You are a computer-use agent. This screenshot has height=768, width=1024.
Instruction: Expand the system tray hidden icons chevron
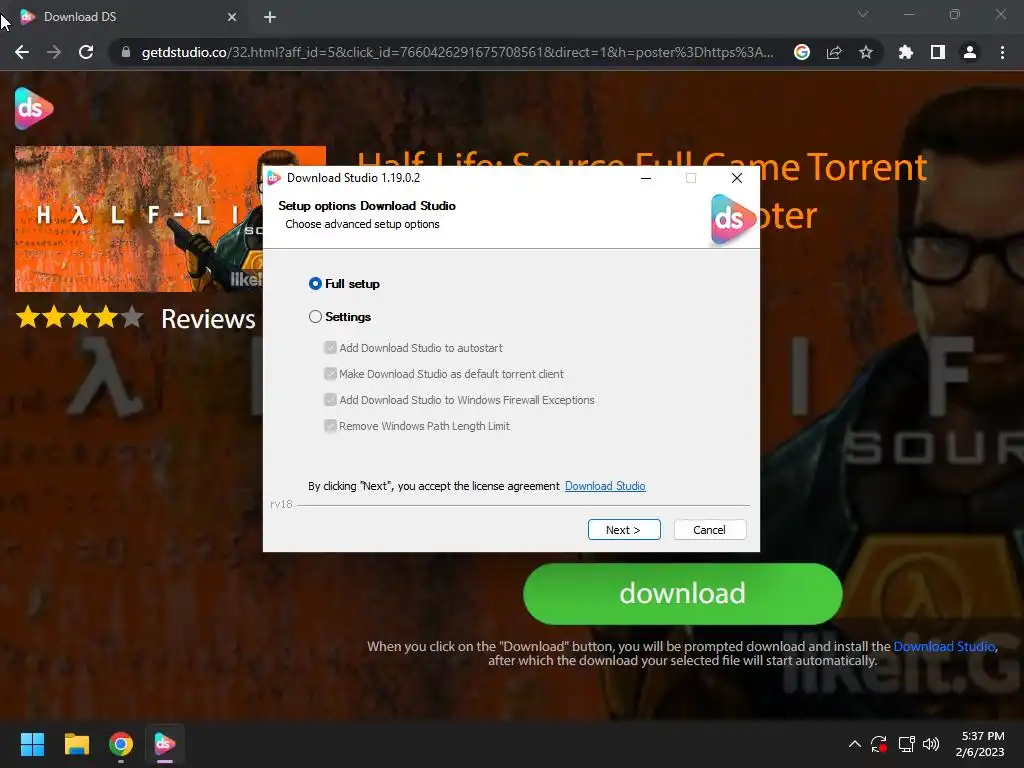[x=854, y=744]
